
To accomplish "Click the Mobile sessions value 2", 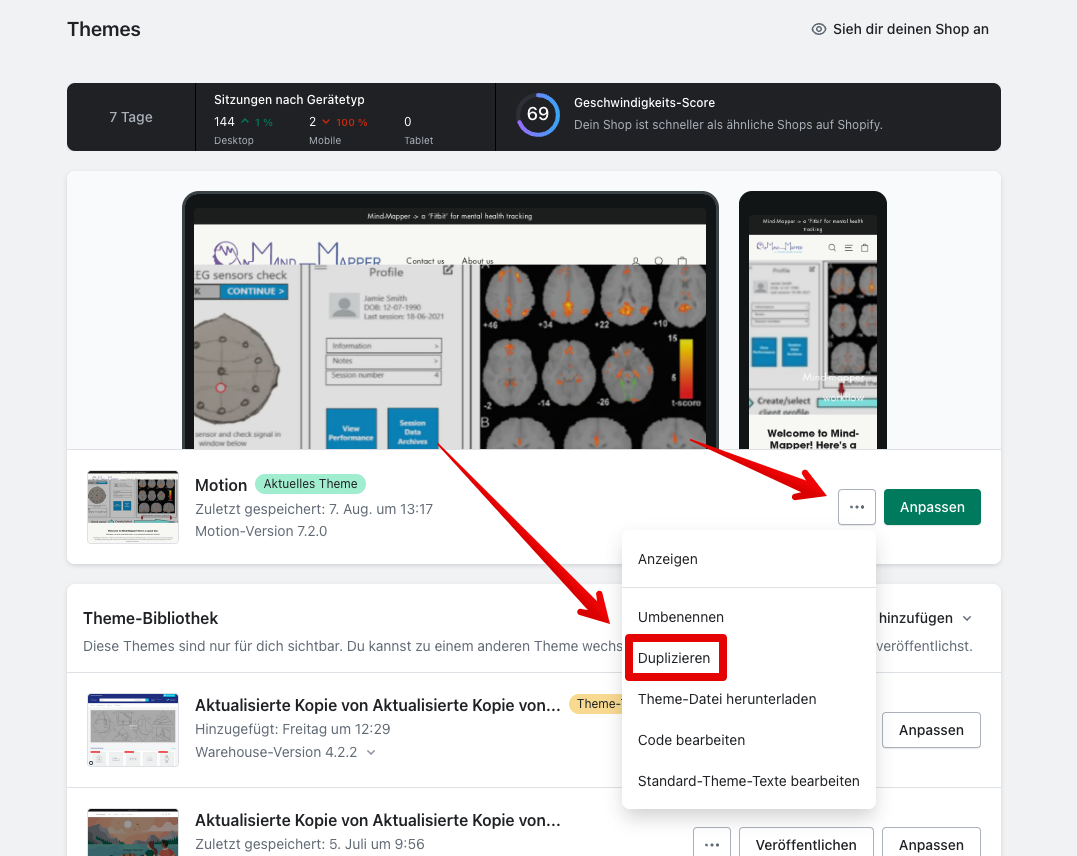I will click(313, 122).
